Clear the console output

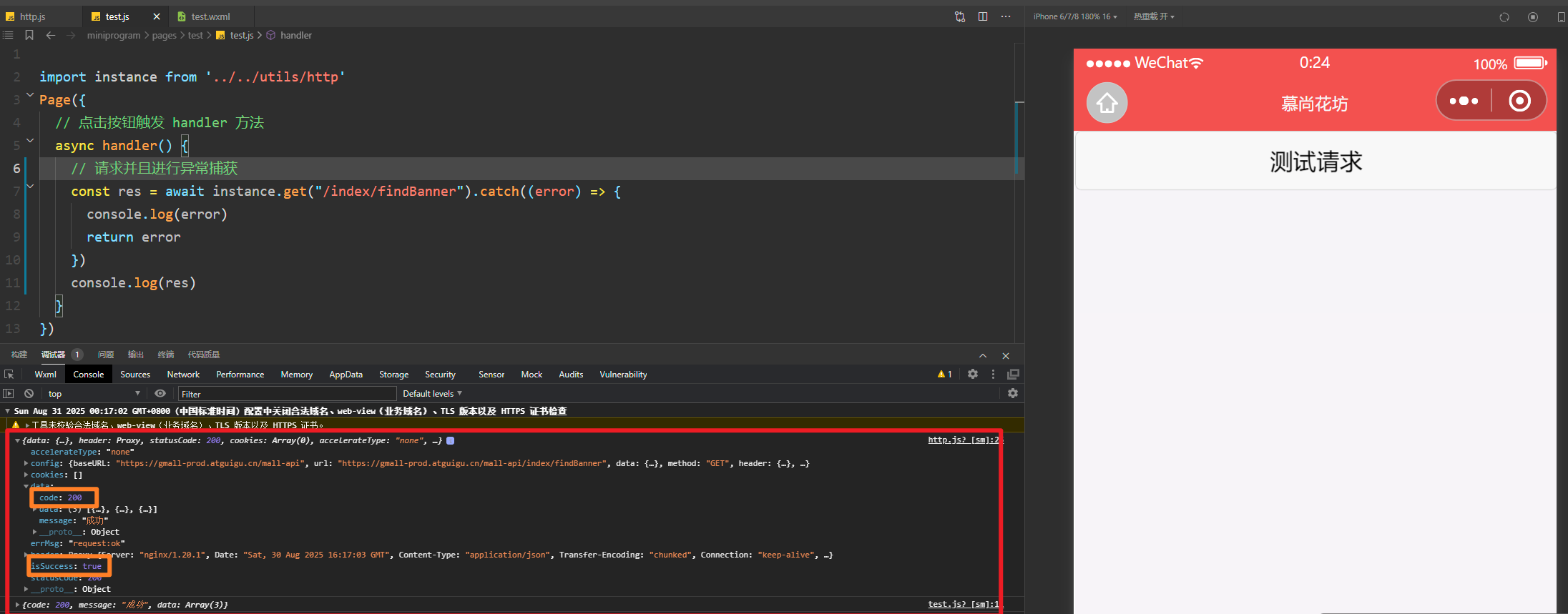(29, 393)
